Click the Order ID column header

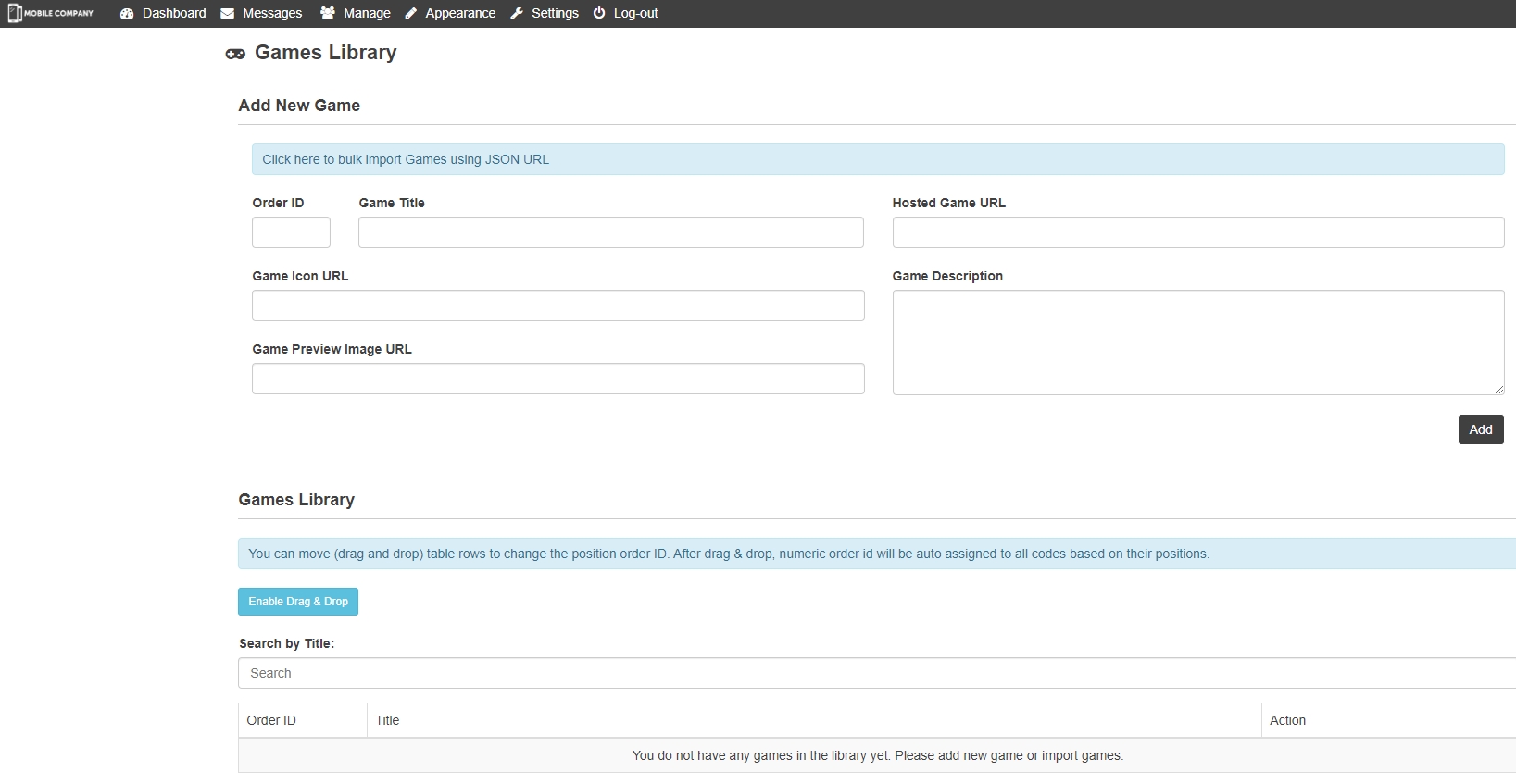pos(303,720)
